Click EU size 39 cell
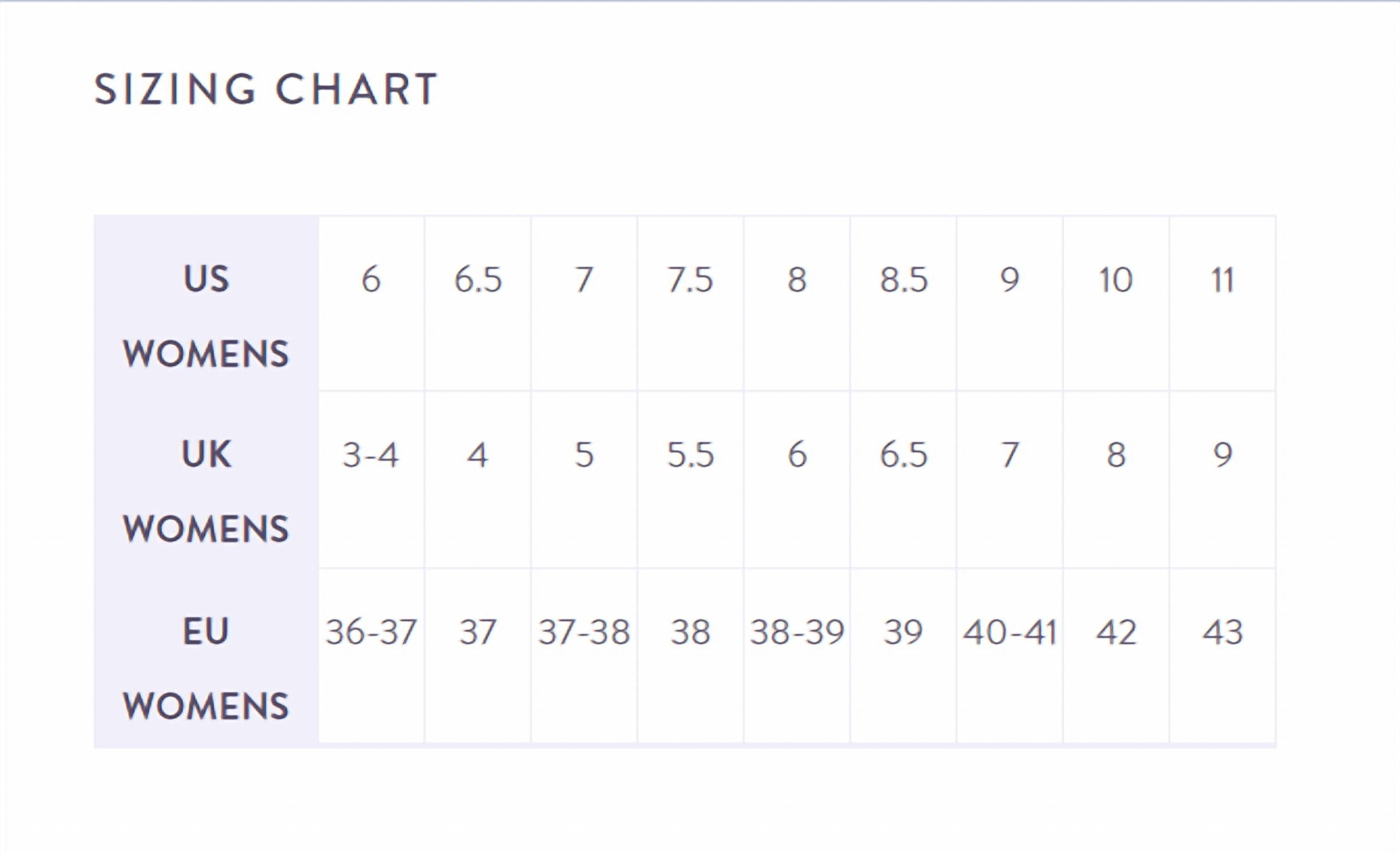 pos(903,632)
